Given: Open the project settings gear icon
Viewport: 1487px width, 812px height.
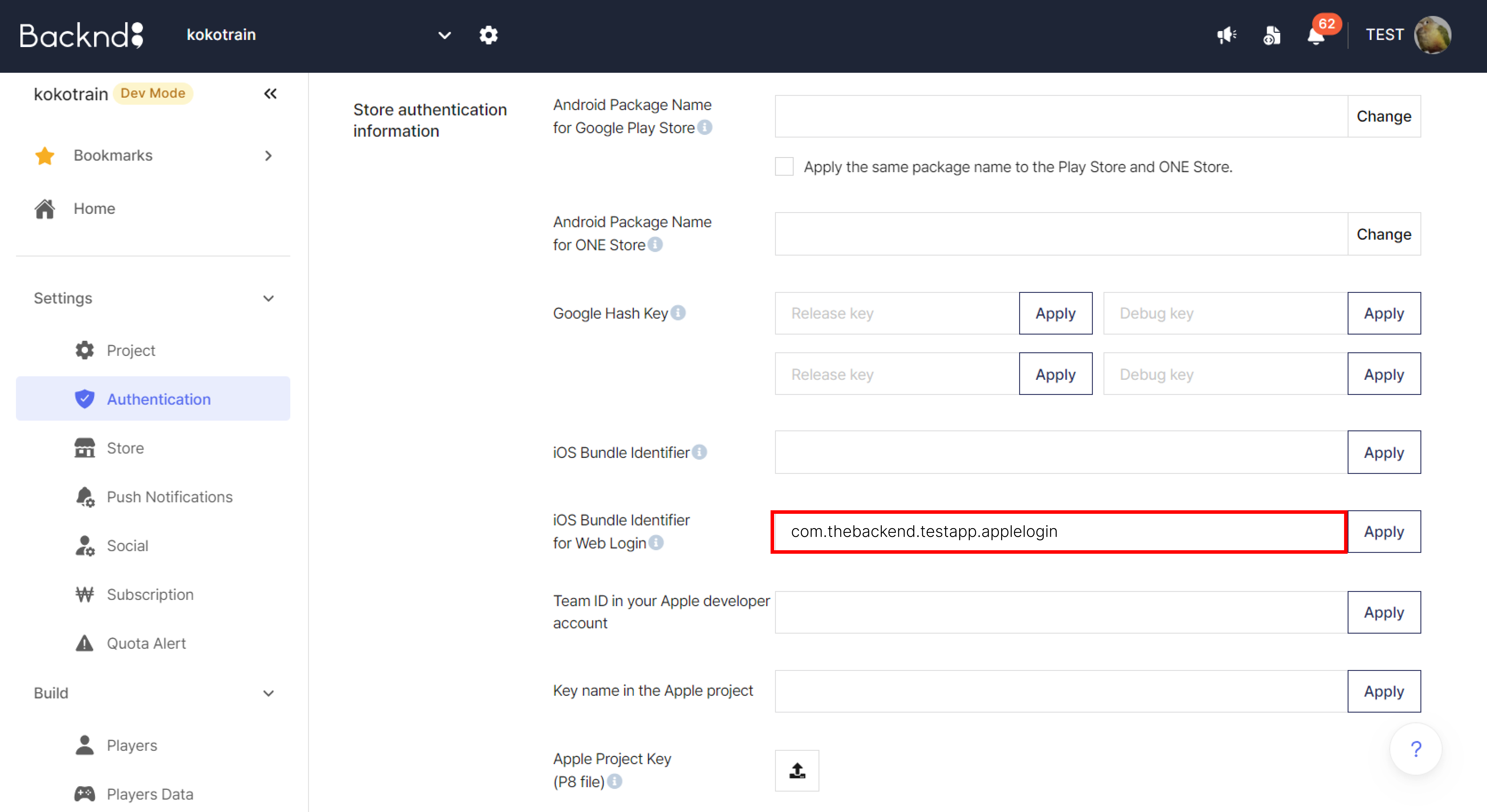Looking at the screenshot, I should coord(488,35).
